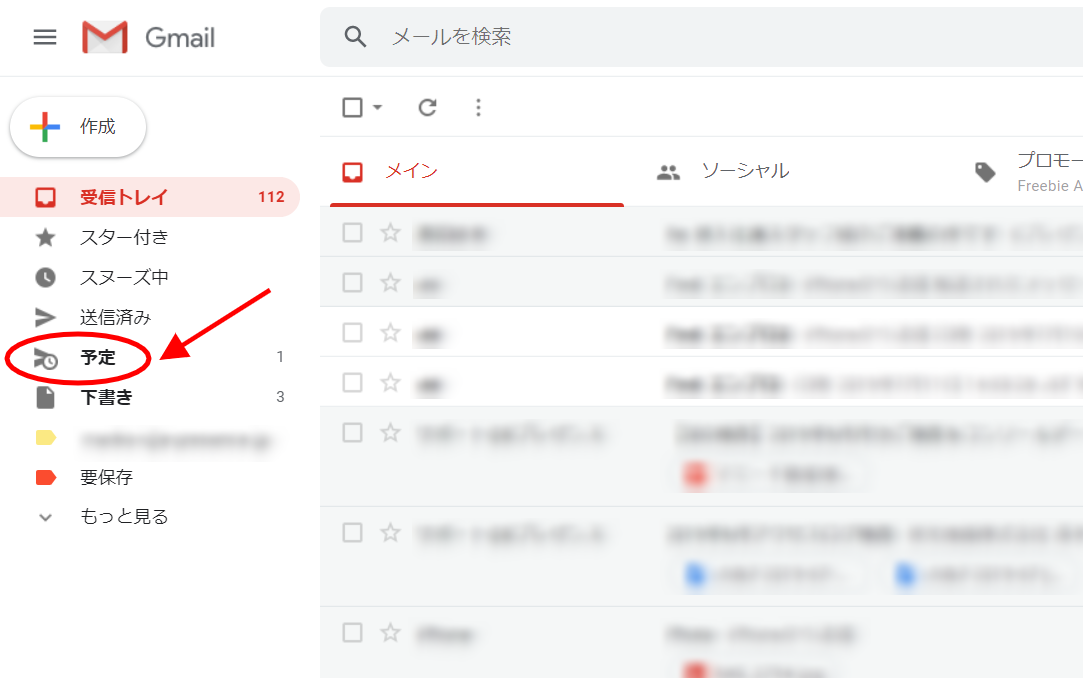Check the first email's checkbox
1083x678 pixels.
click(x=352, y=233)
